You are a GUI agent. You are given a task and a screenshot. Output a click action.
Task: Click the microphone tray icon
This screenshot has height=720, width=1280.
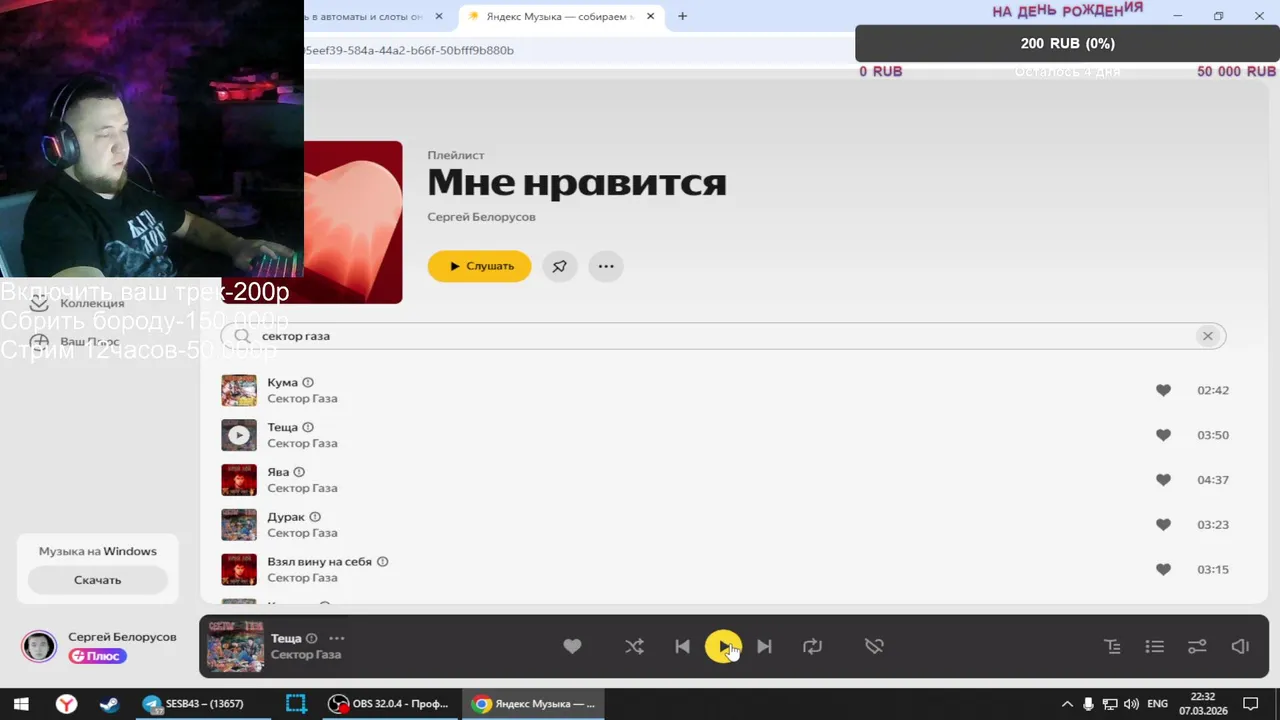1088,704
